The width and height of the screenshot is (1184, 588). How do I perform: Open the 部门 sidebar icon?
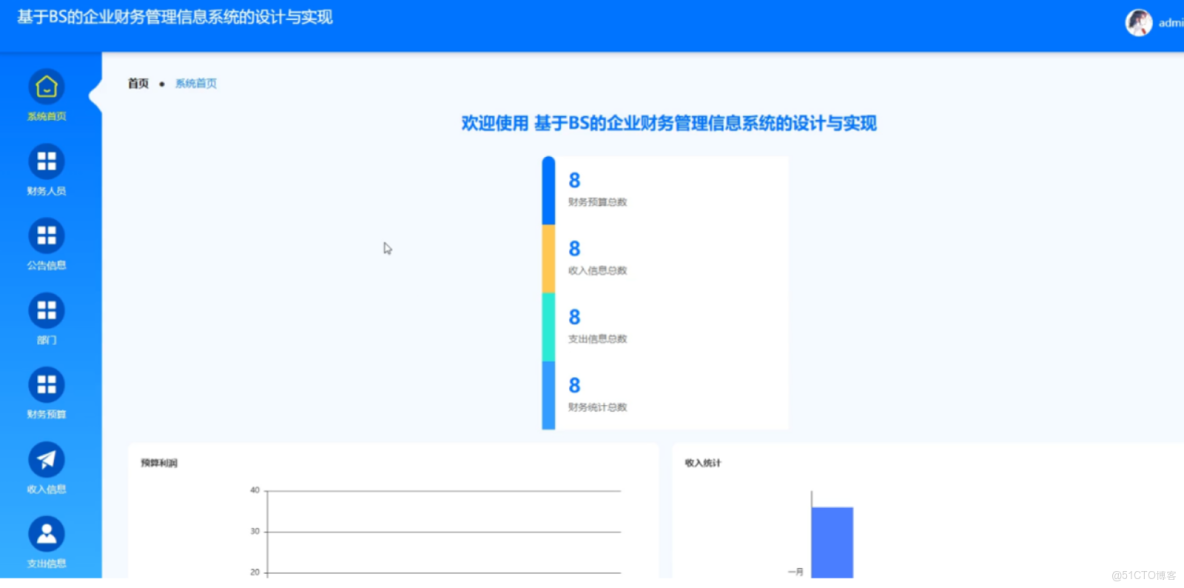45,310
